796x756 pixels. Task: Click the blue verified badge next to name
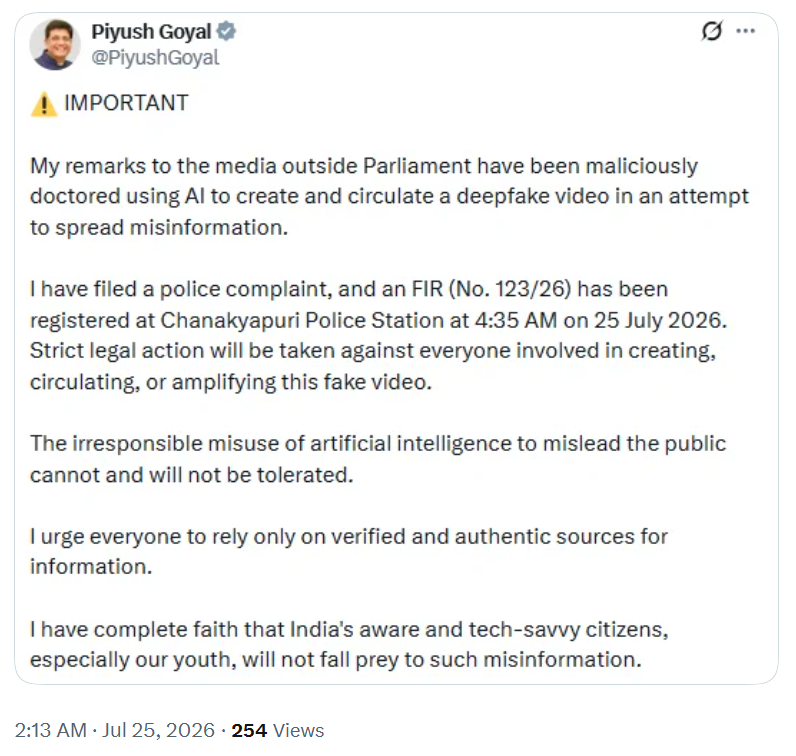[226, 31]
